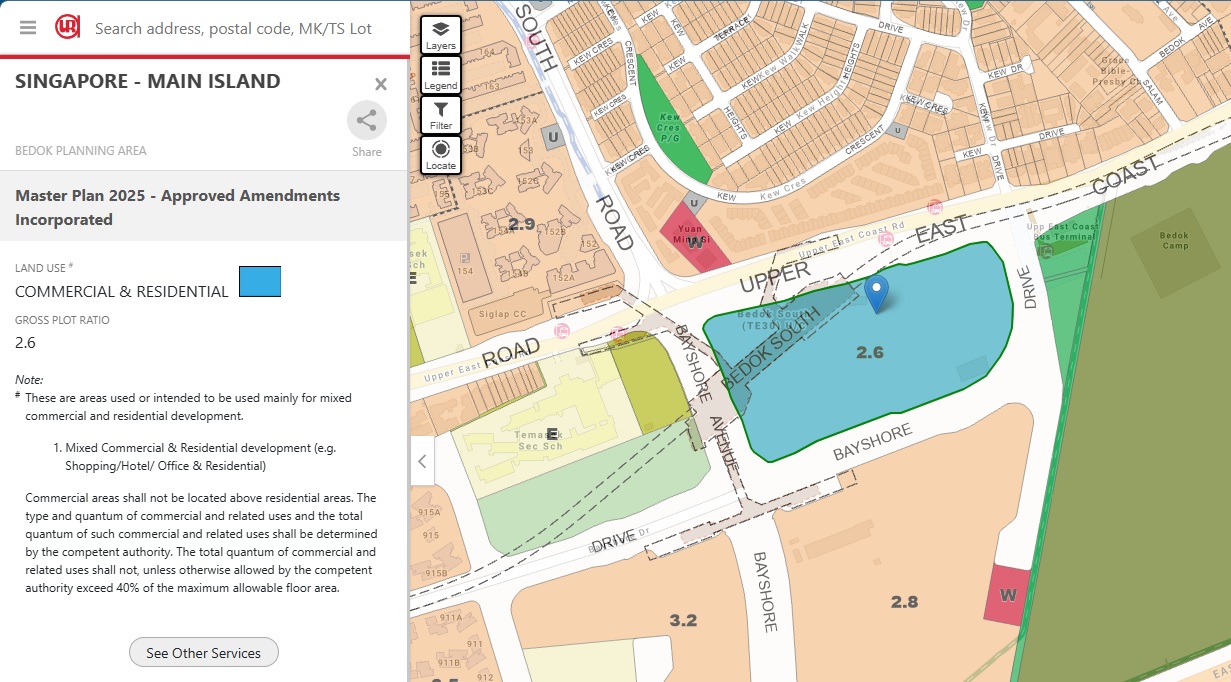Click the blue land use color swatch
Viewport: 1231px width, 682px height.
point(260,282)
